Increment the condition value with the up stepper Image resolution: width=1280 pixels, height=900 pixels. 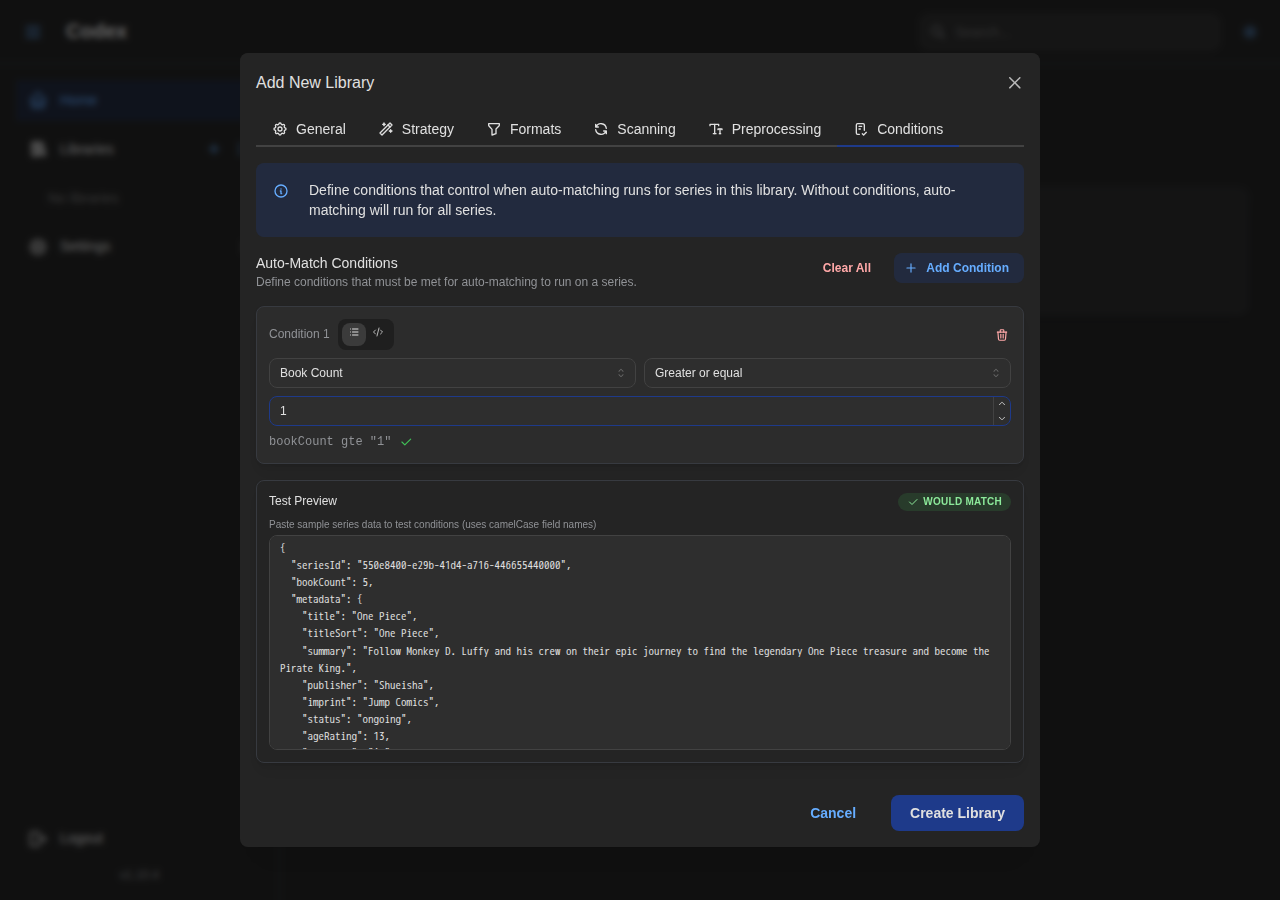click(x=1001, y=405)
